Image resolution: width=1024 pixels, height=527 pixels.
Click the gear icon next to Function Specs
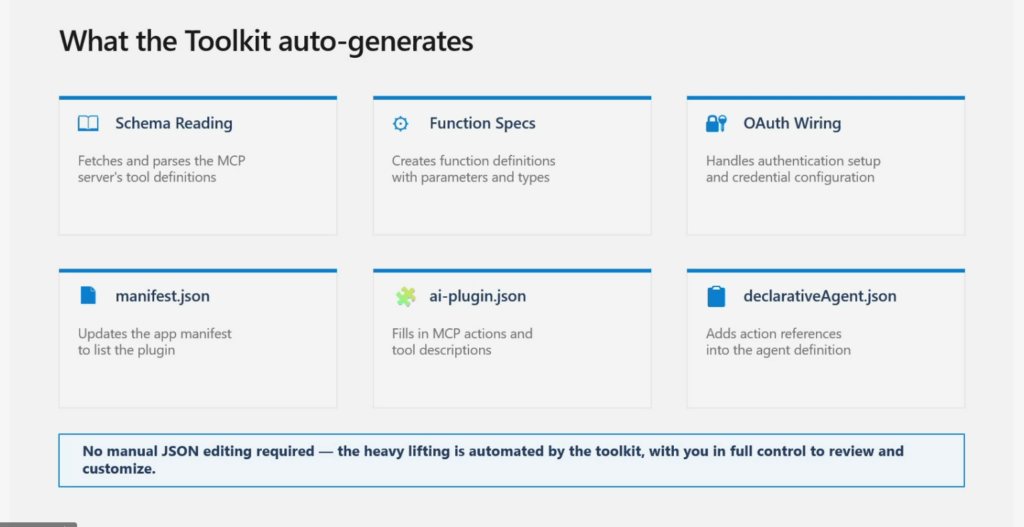click(401, 124)
